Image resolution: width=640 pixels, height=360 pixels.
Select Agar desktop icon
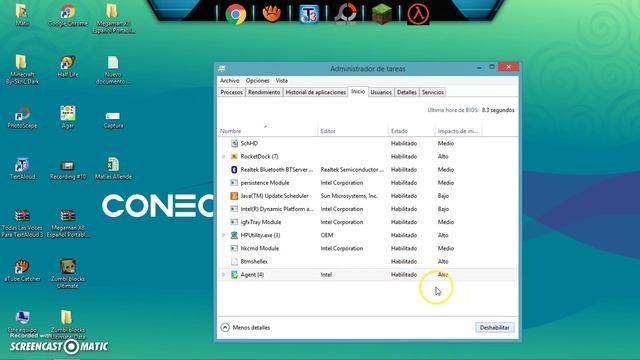click(x=68, y=118)
